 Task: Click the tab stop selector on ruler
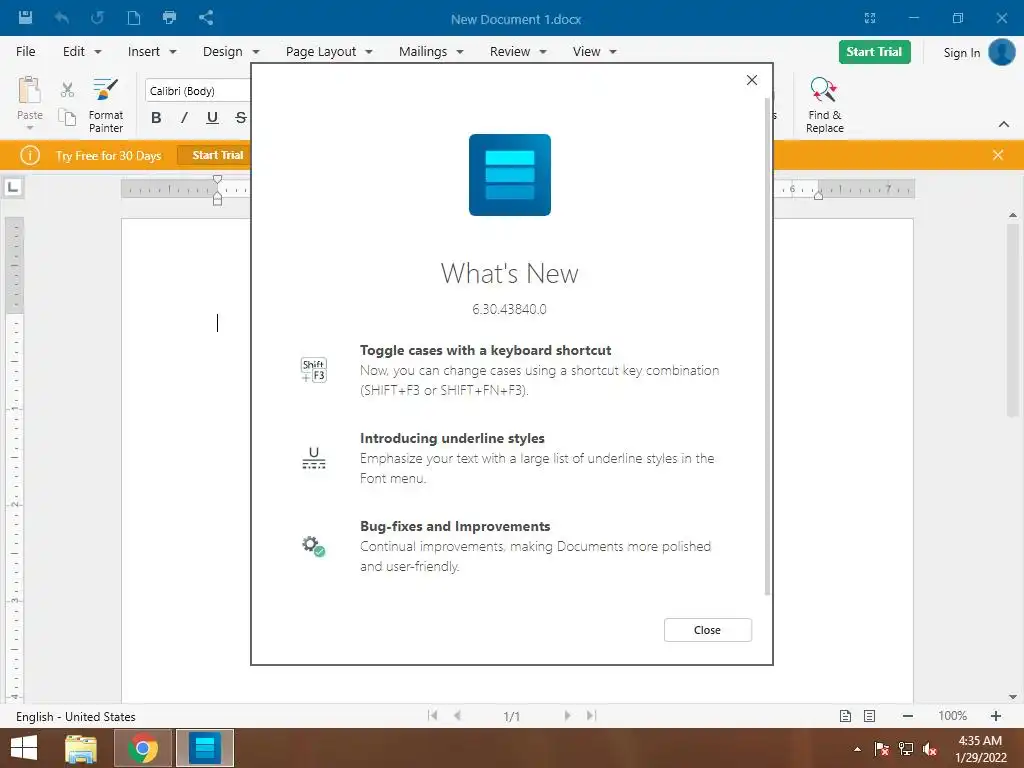click(13, 188)
